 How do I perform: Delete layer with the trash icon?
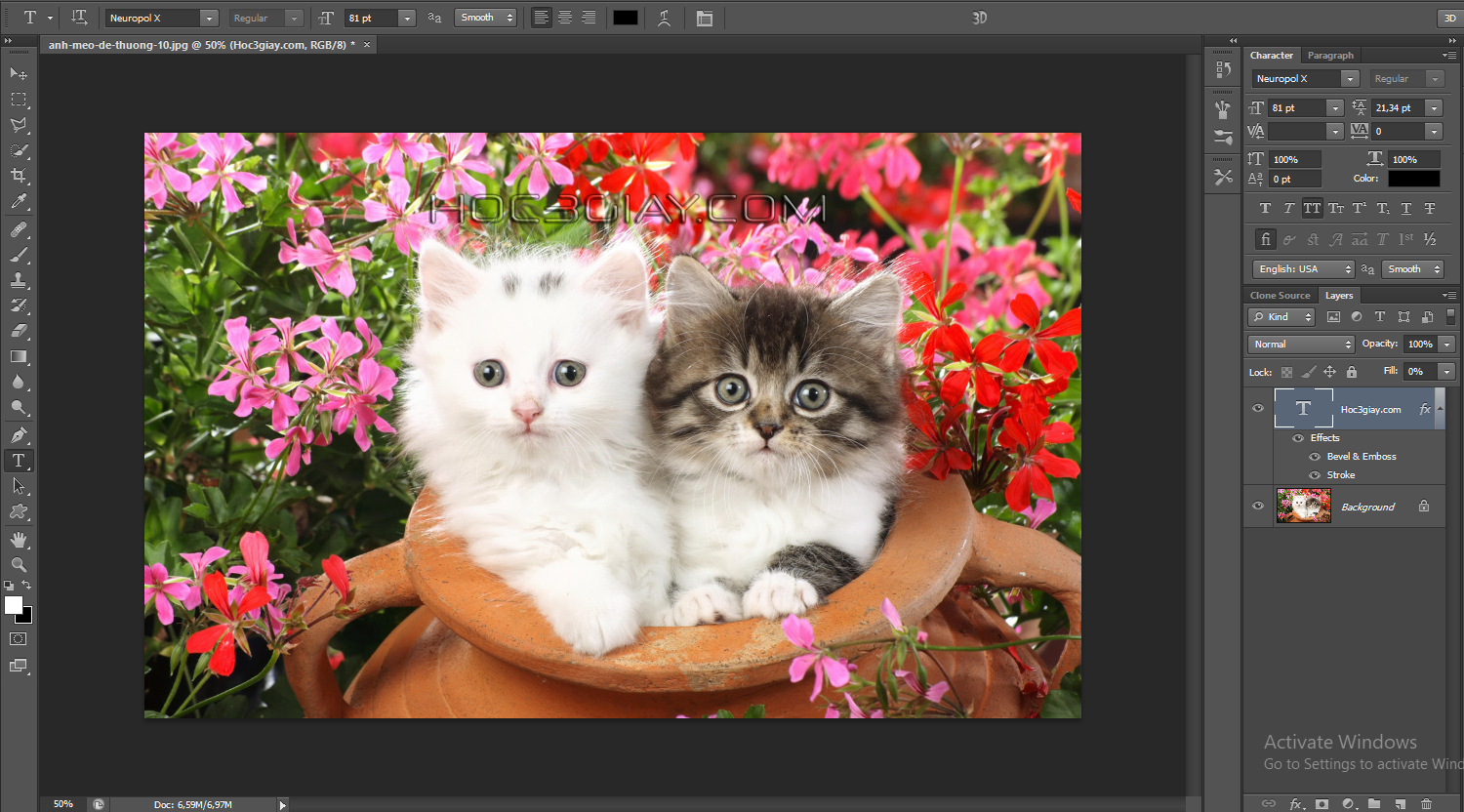tap(1427, 804)
